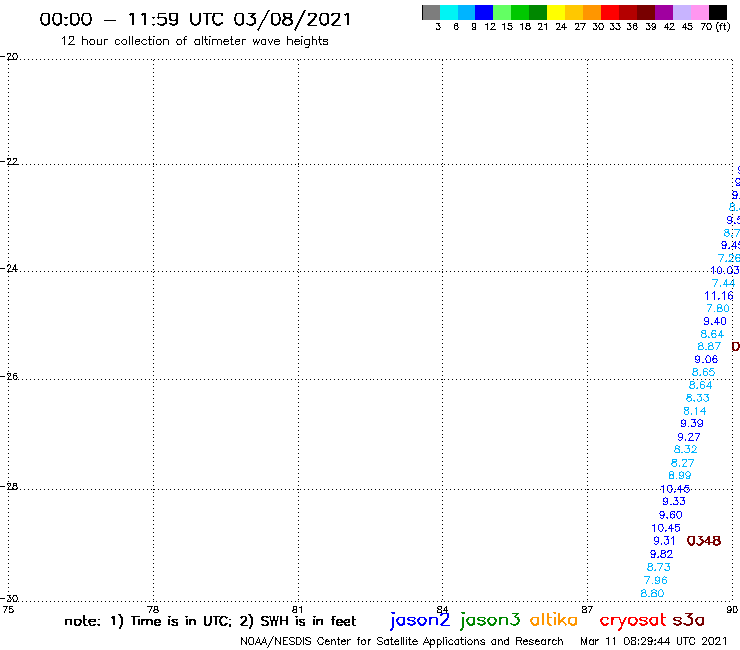Viewport: 740px width, 650px height.
Task: Click the wave height value 11.16
Action: point(718,296)
